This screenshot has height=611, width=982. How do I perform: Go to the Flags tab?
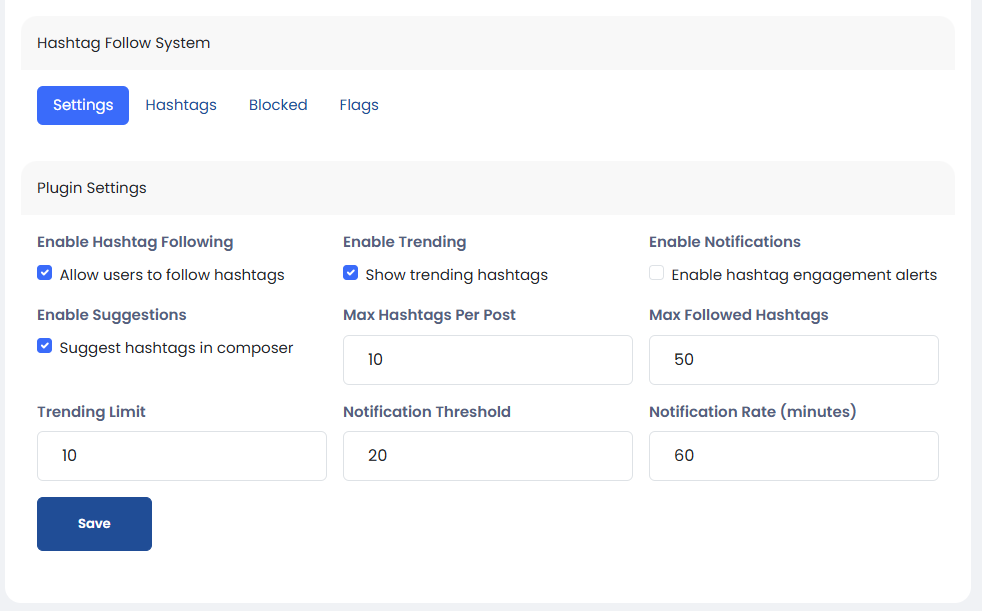[359, 105]
